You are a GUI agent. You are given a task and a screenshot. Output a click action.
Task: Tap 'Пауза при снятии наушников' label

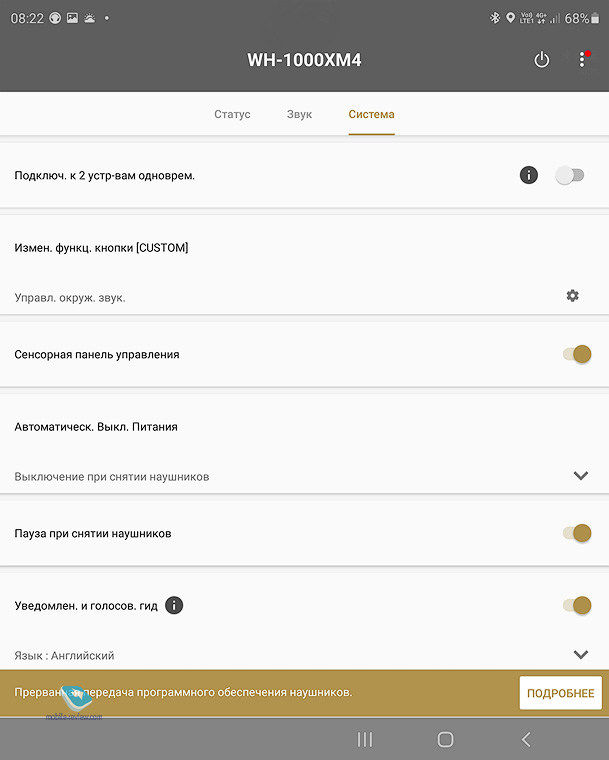(x=93, y=534)
